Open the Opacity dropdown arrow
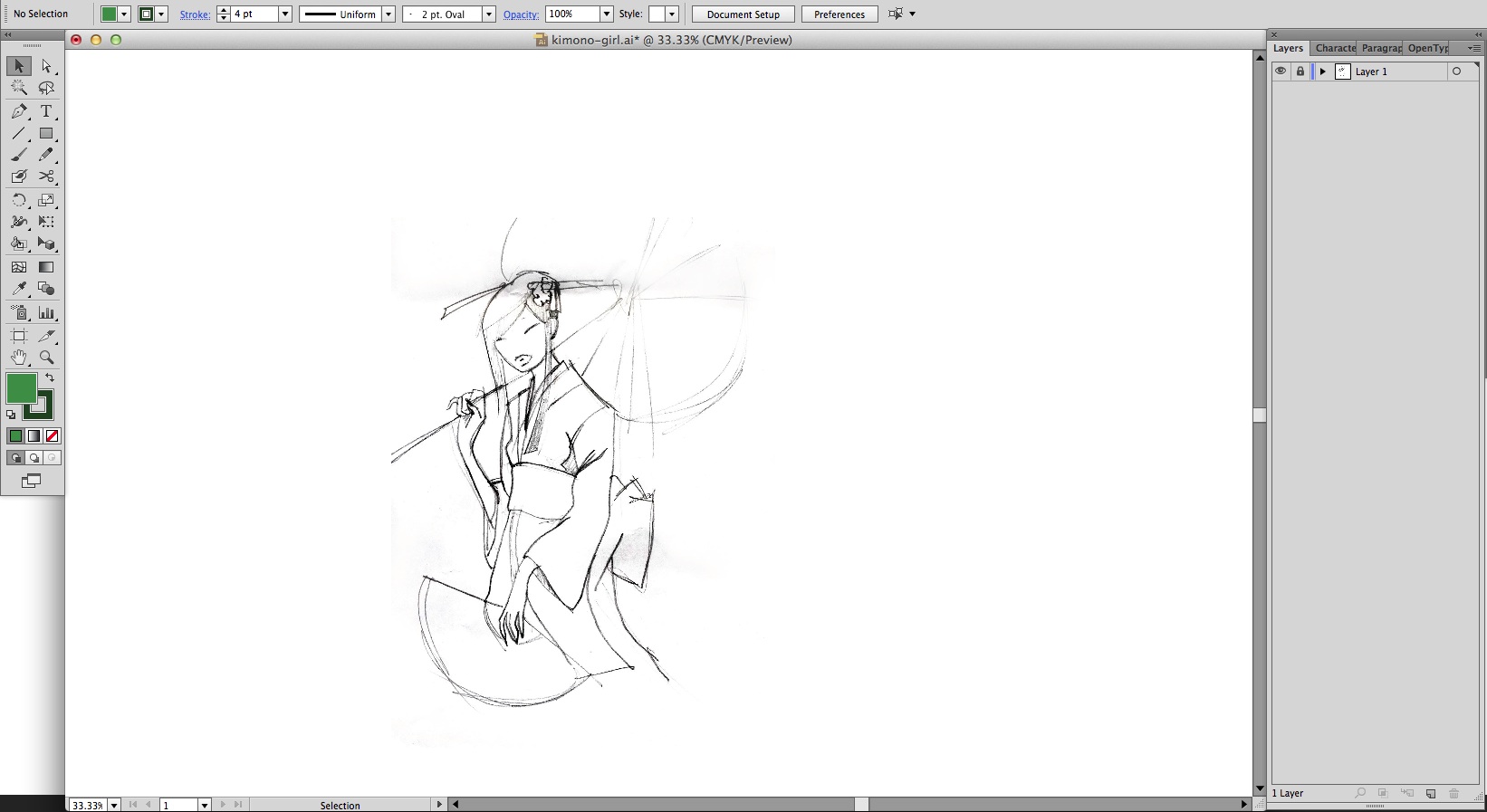Image resolution: width=1487 pixels, height=812 pixels. click(607, 14)
